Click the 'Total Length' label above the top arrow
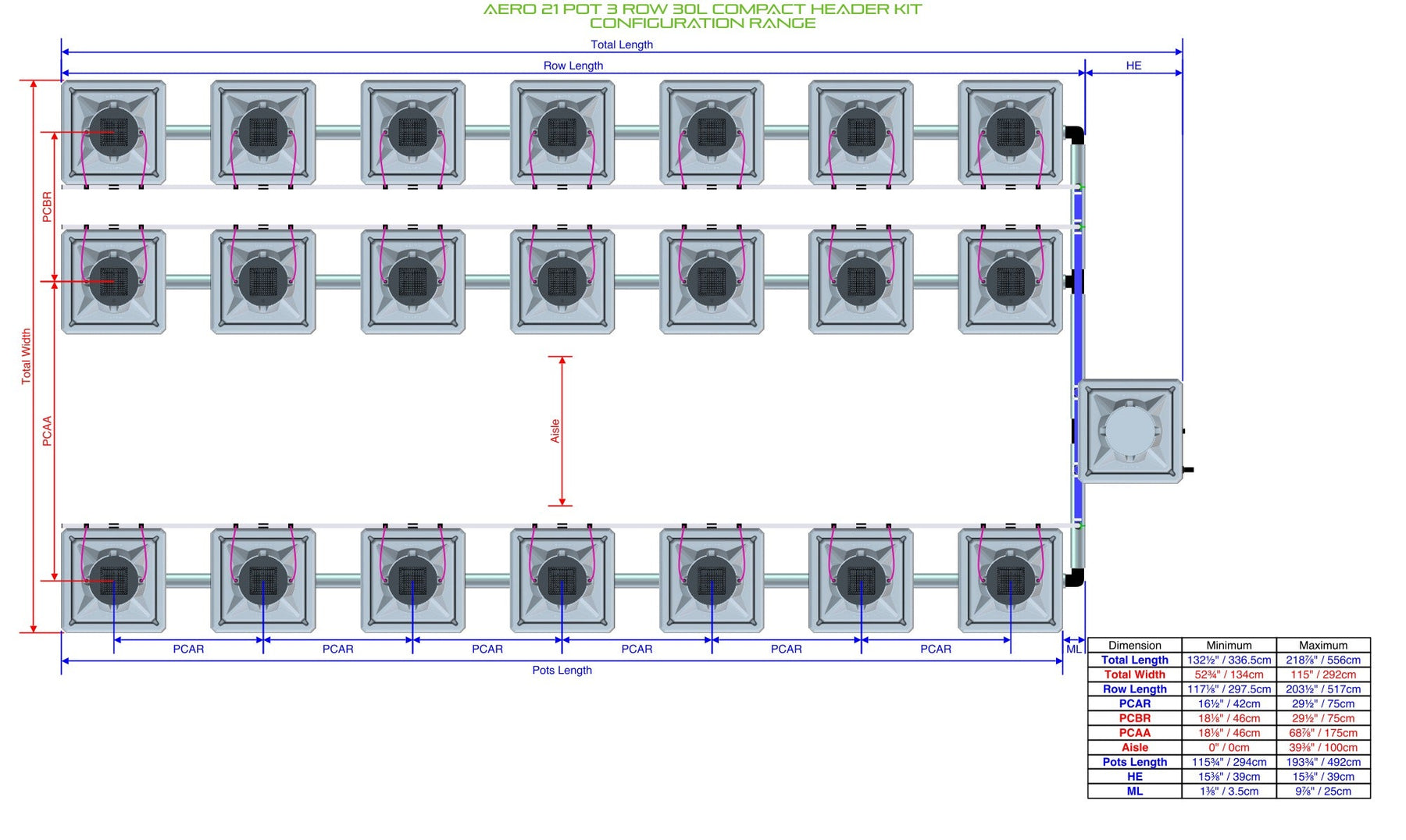 point(622,44)
